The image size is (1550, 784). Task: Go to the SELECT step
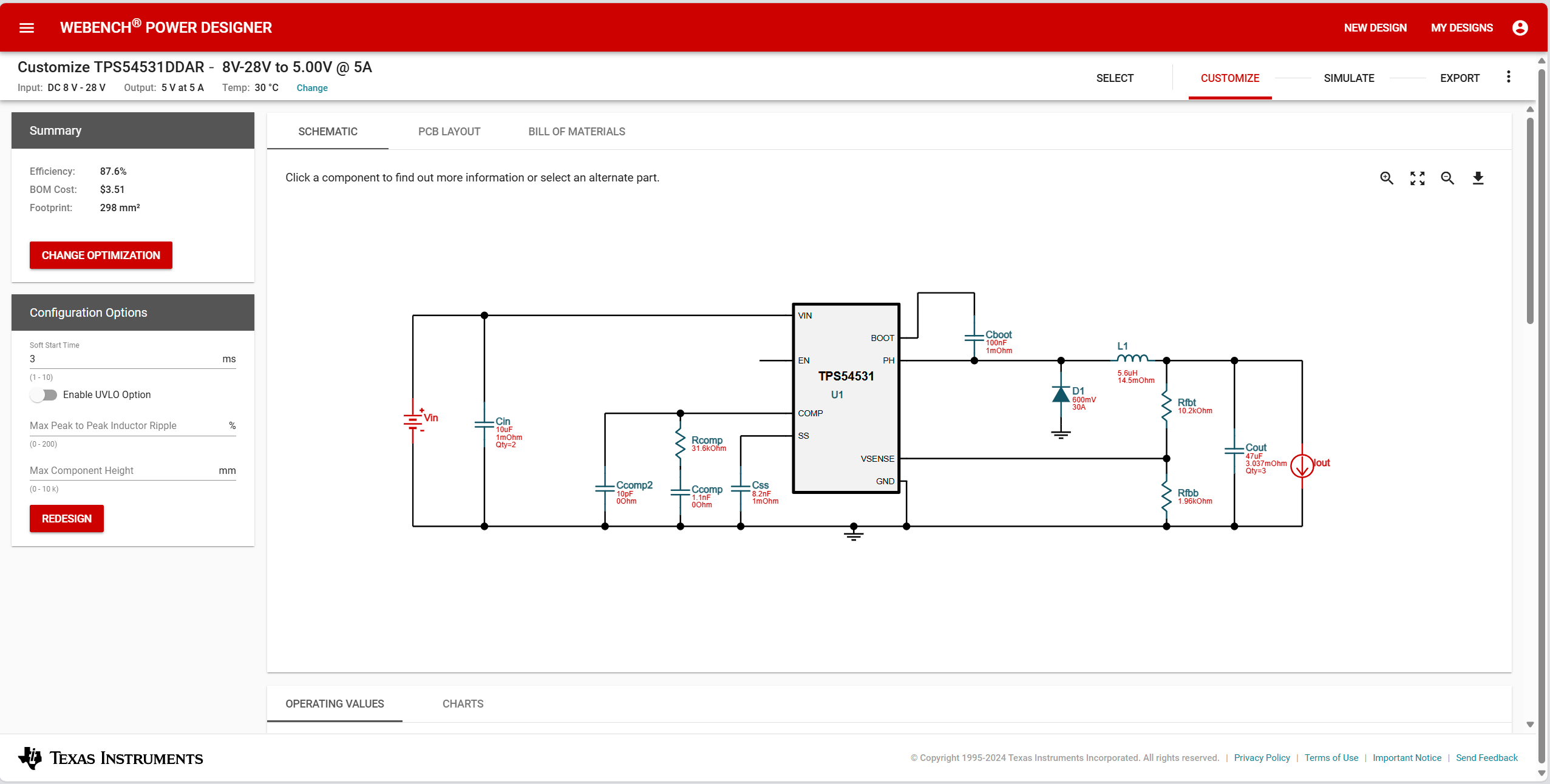[1115, 78]
